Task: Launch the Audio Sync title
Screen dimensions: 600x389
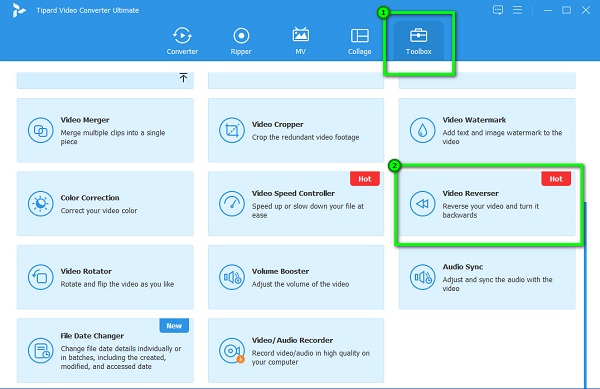Action: tap(463, 267)
